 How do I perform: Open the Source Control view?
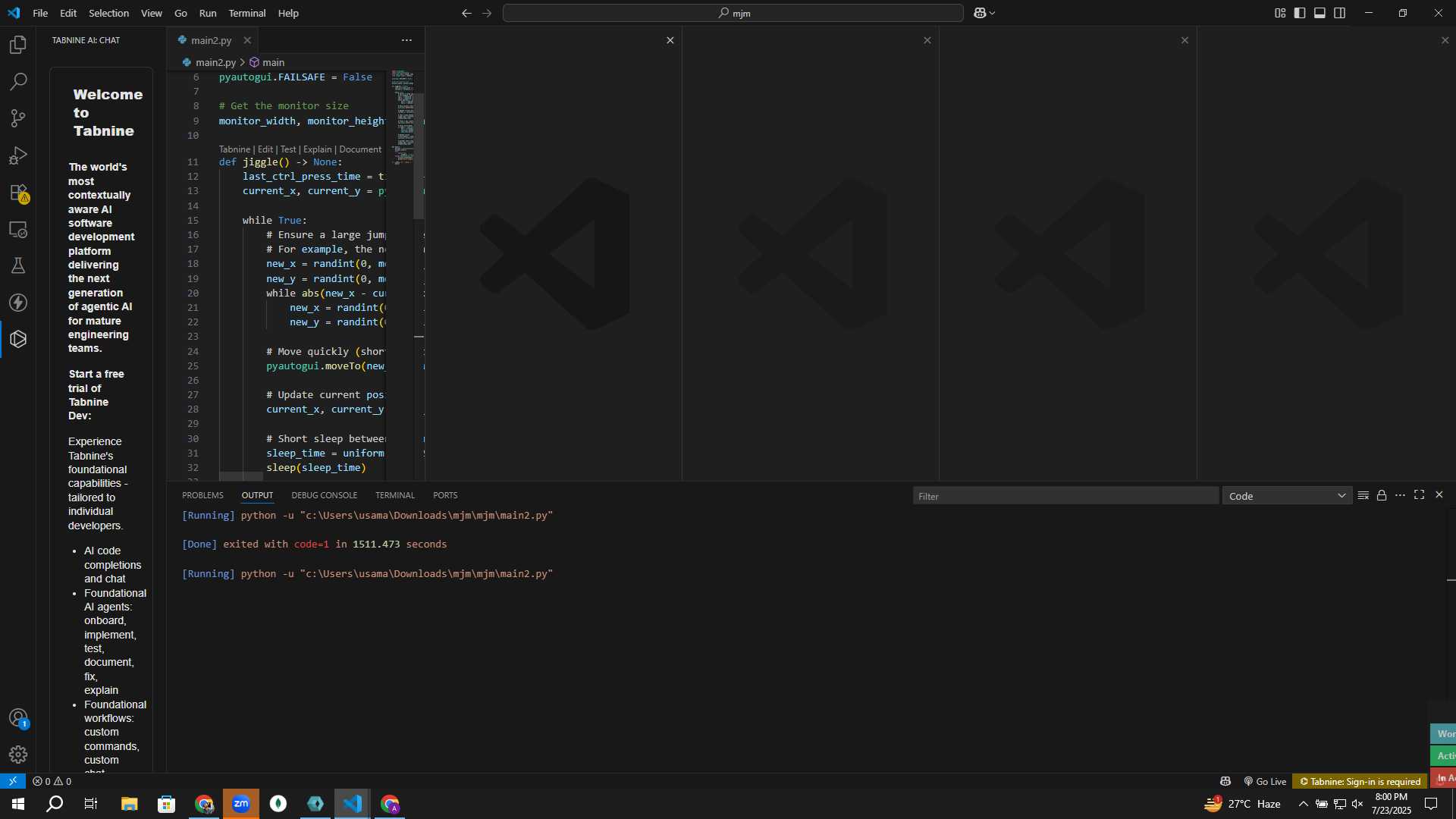[x=18, y=118]
